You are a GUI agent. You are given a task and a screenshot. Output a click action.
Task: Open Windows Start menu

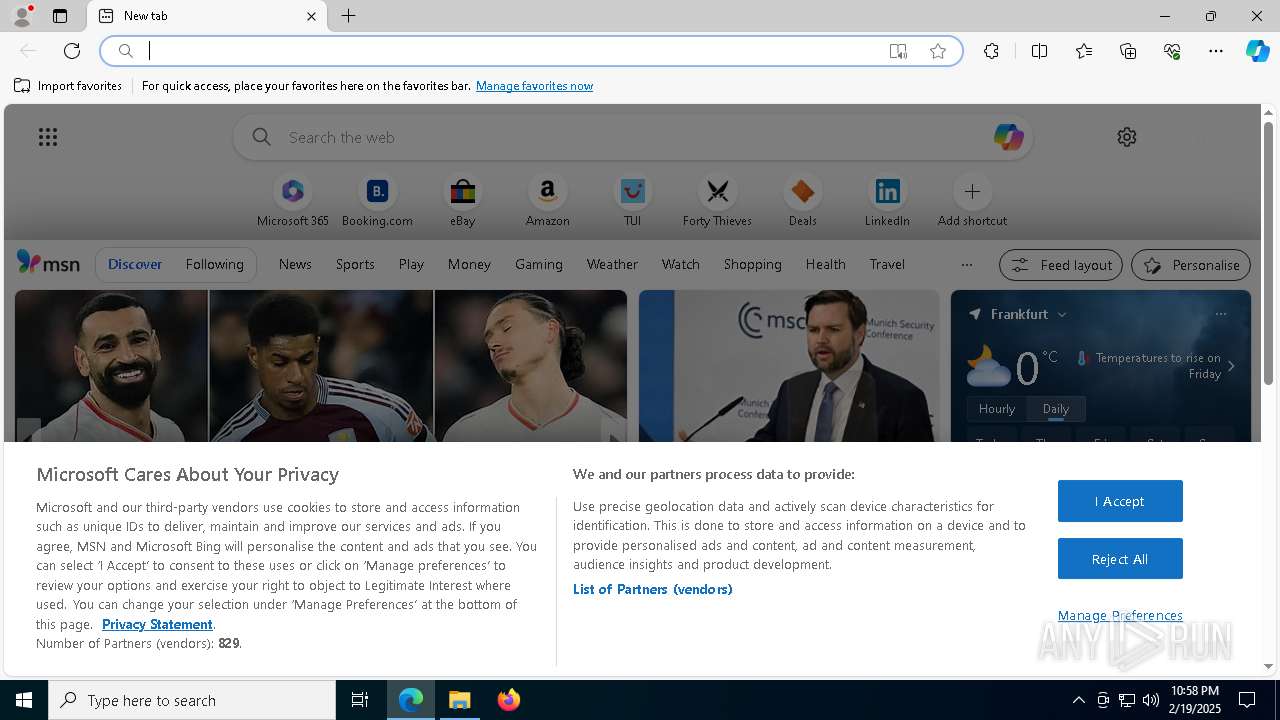click(24, 700)
